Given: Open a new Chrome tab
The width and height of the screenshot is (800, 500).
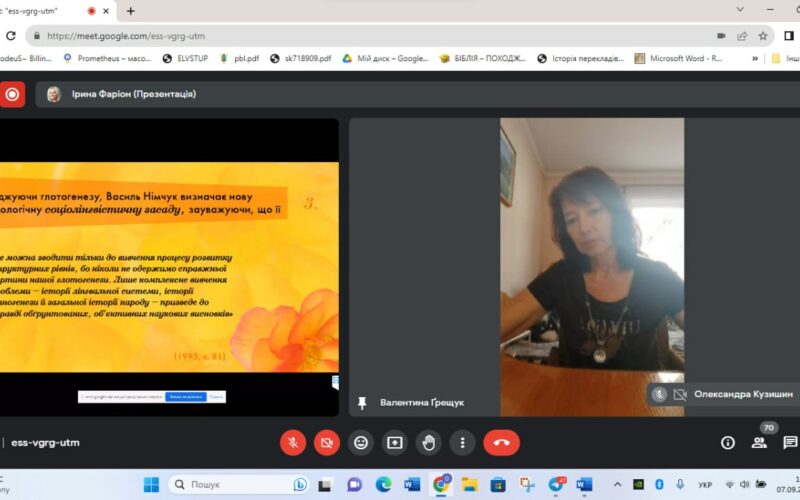Looking at the screenshot, I should [x=130, y=11].
